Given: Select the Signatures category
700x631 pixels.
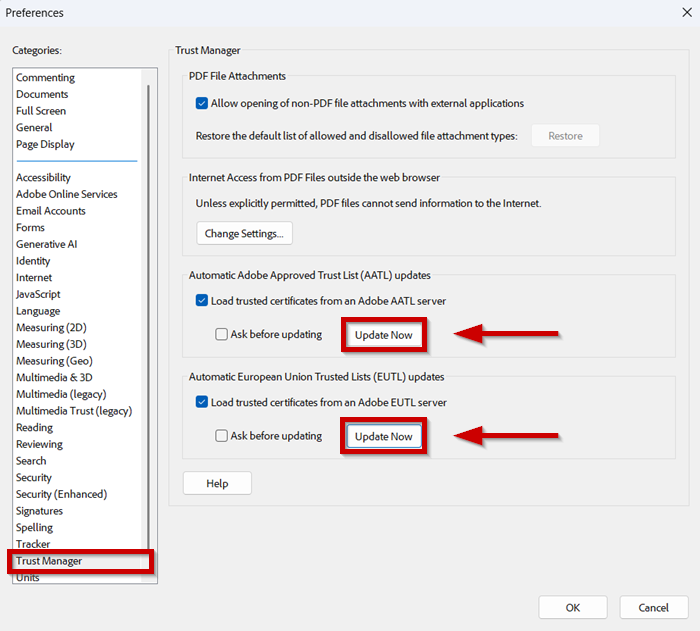Looking at the screenshot, I should 39,511.
